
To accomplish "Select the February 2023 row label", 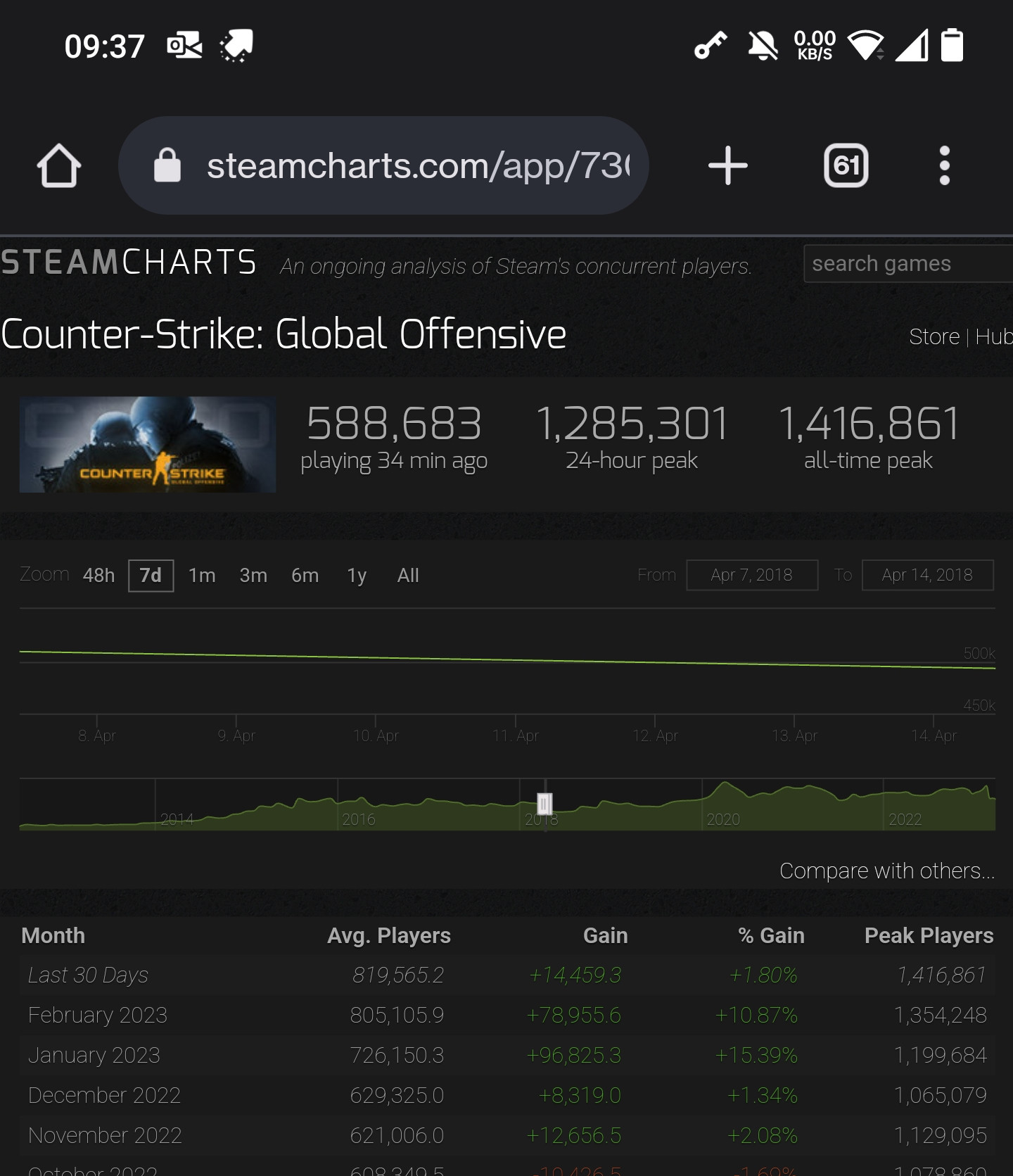I will pos(98,1016).
